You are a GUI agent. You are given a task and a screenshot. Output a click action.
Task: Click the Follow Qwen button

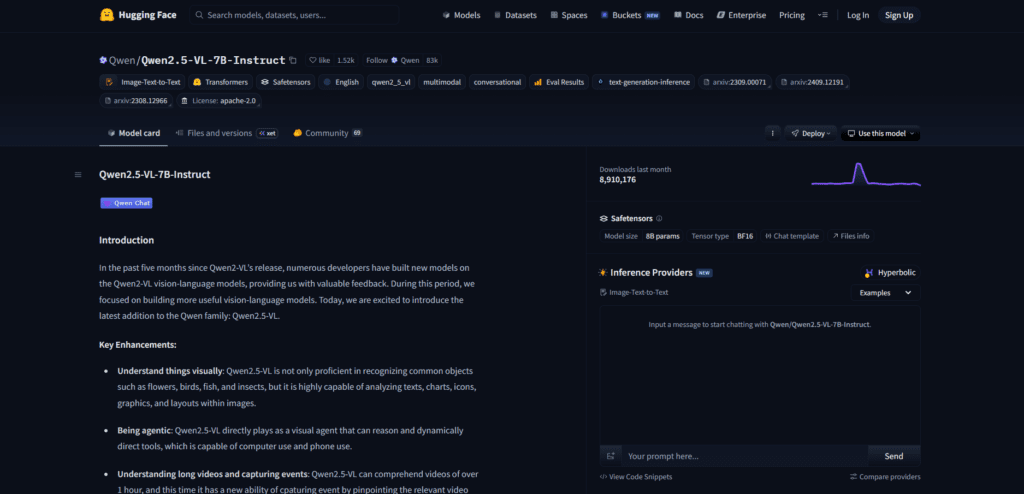click(392, 60)
